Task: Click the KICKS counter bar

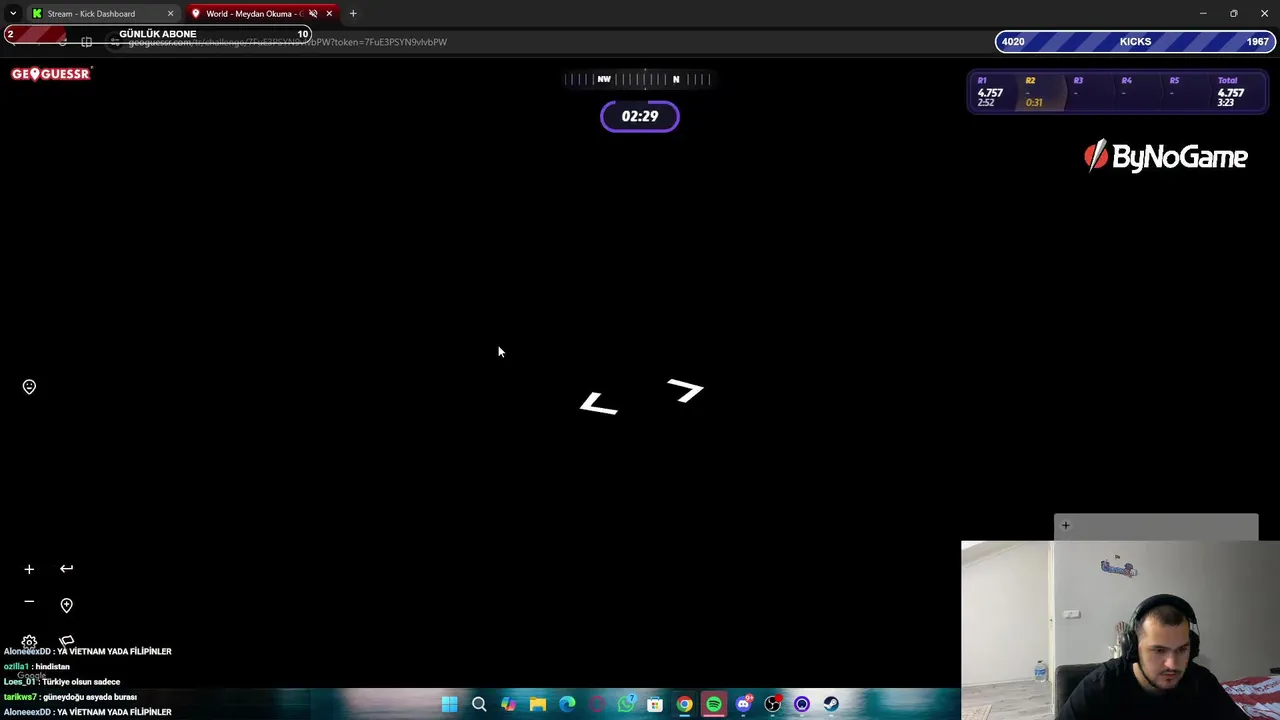Action: click(x=1135, y=42)
